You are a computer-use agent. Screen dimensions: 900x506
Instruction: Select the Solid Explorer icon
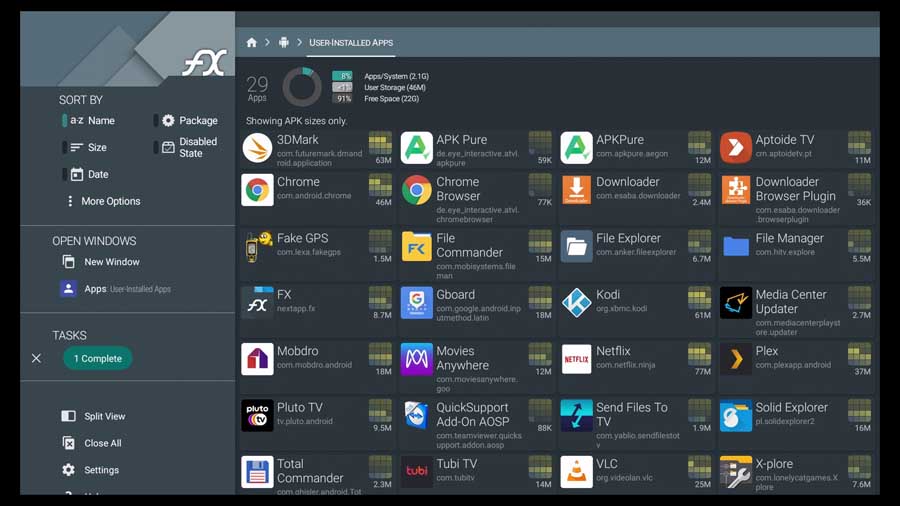click(736, 415)
